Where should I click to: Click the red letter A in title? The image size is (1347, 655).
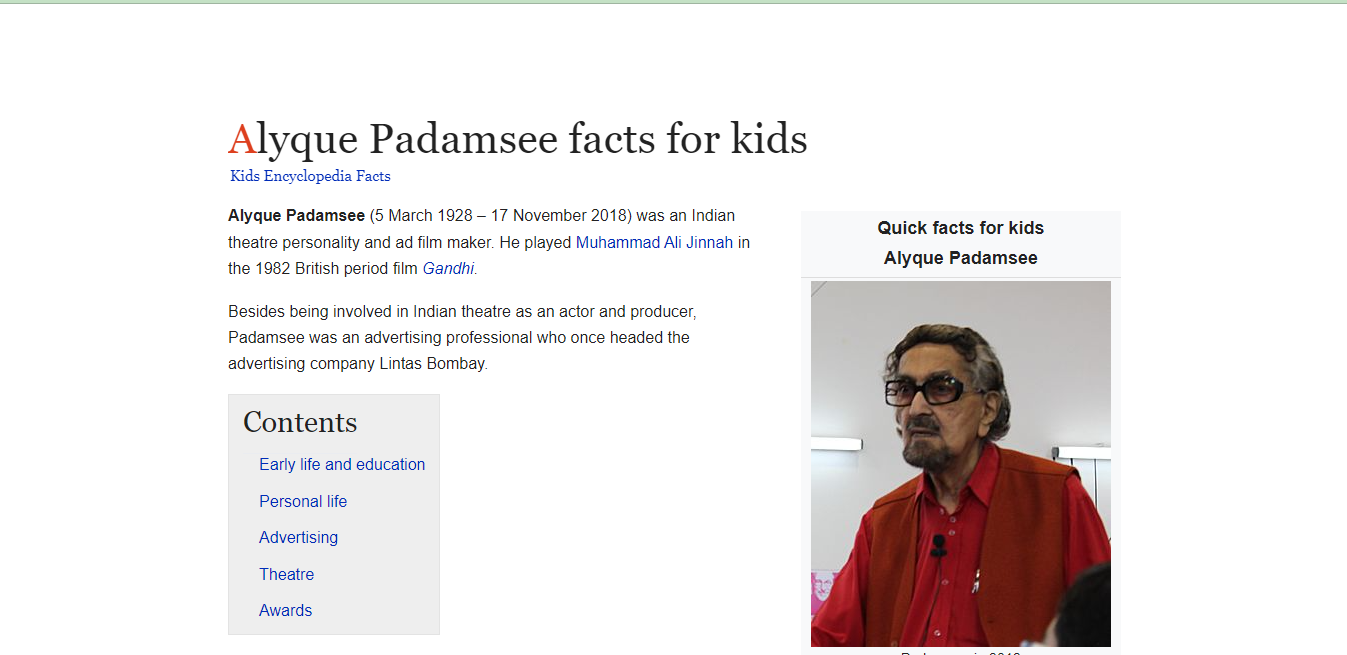(x=241, y=140)
